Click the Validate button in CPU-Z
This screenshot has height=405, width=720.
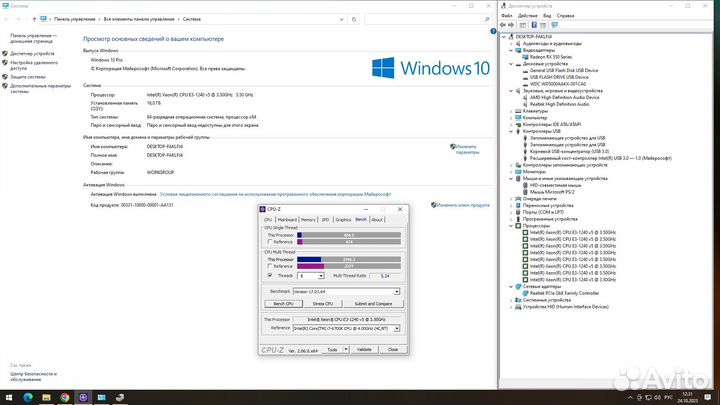coord(364,350)
